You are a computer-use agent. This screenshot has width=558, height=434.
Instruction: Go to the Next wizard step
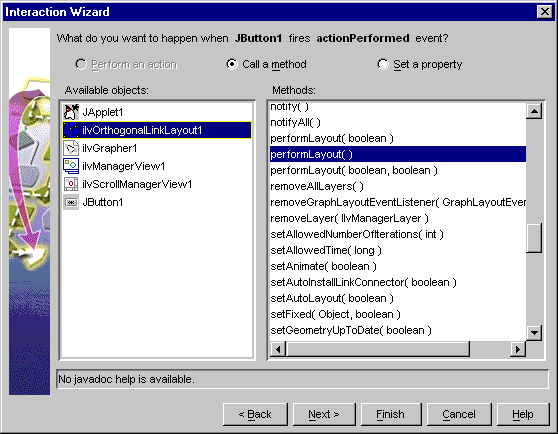tap(324, 414)
